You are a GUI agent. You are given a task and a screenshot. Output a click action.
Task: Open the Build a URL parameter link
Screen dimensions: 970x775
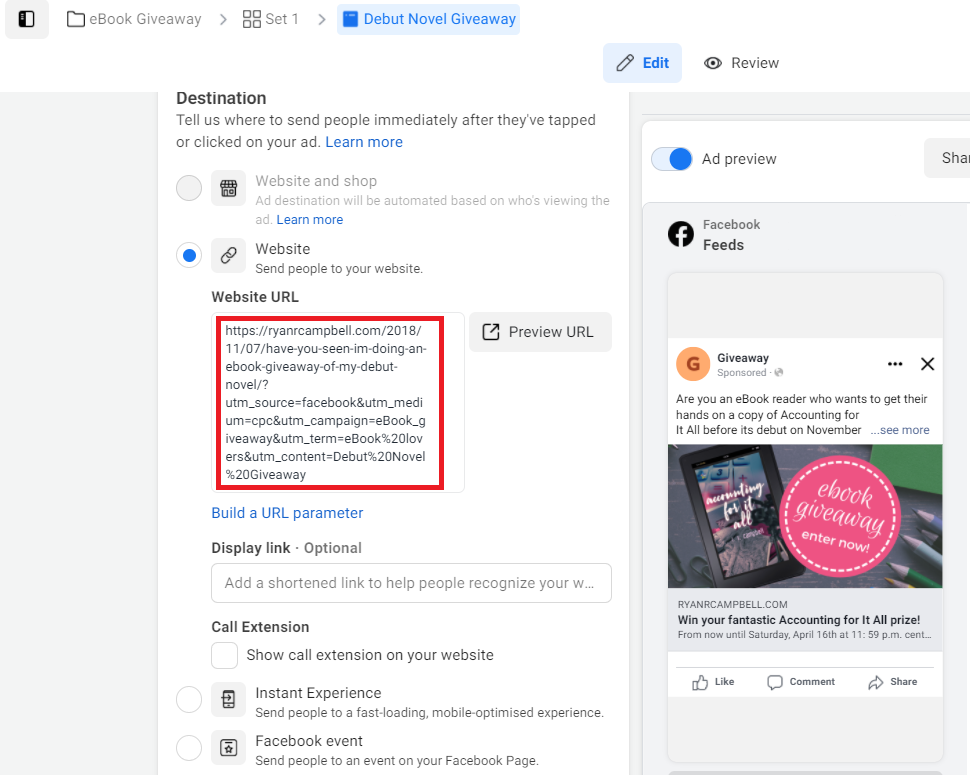pos(287,513)
